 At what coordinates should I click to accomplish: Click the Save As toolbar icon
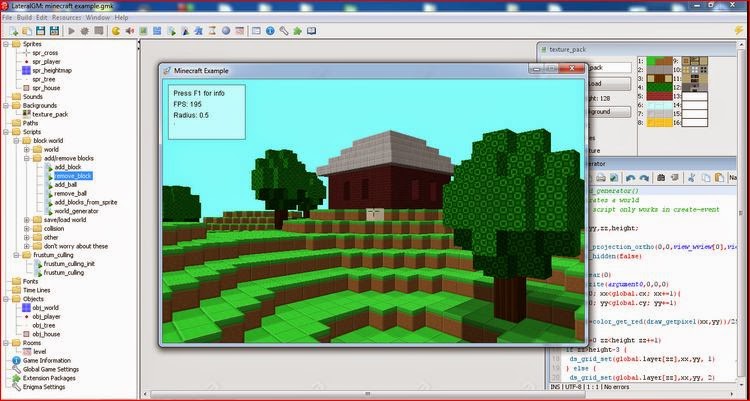pyautogui.click(x=54, y=31)
